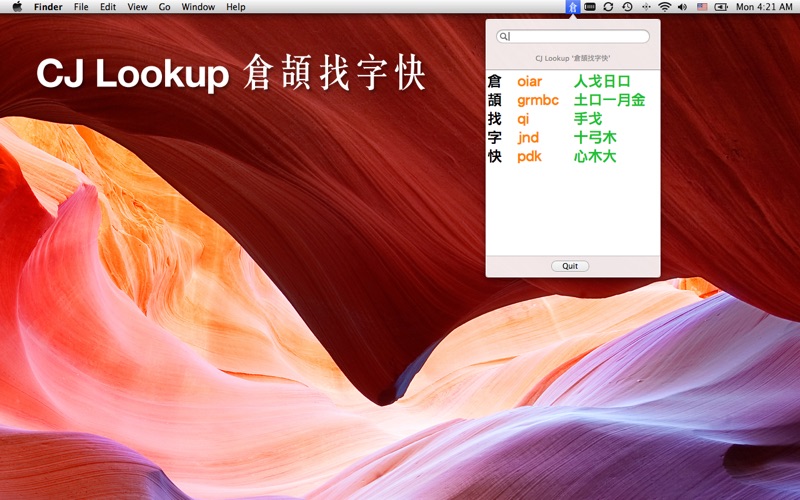Select the character 頡 in results

[x=494, y=100]
